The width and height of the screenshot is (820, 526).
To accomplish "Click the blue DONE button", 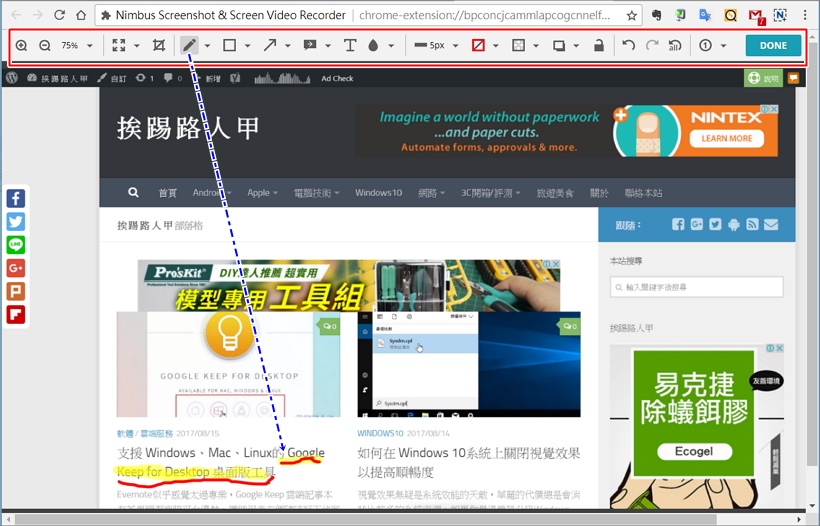I will pos(773,45).
